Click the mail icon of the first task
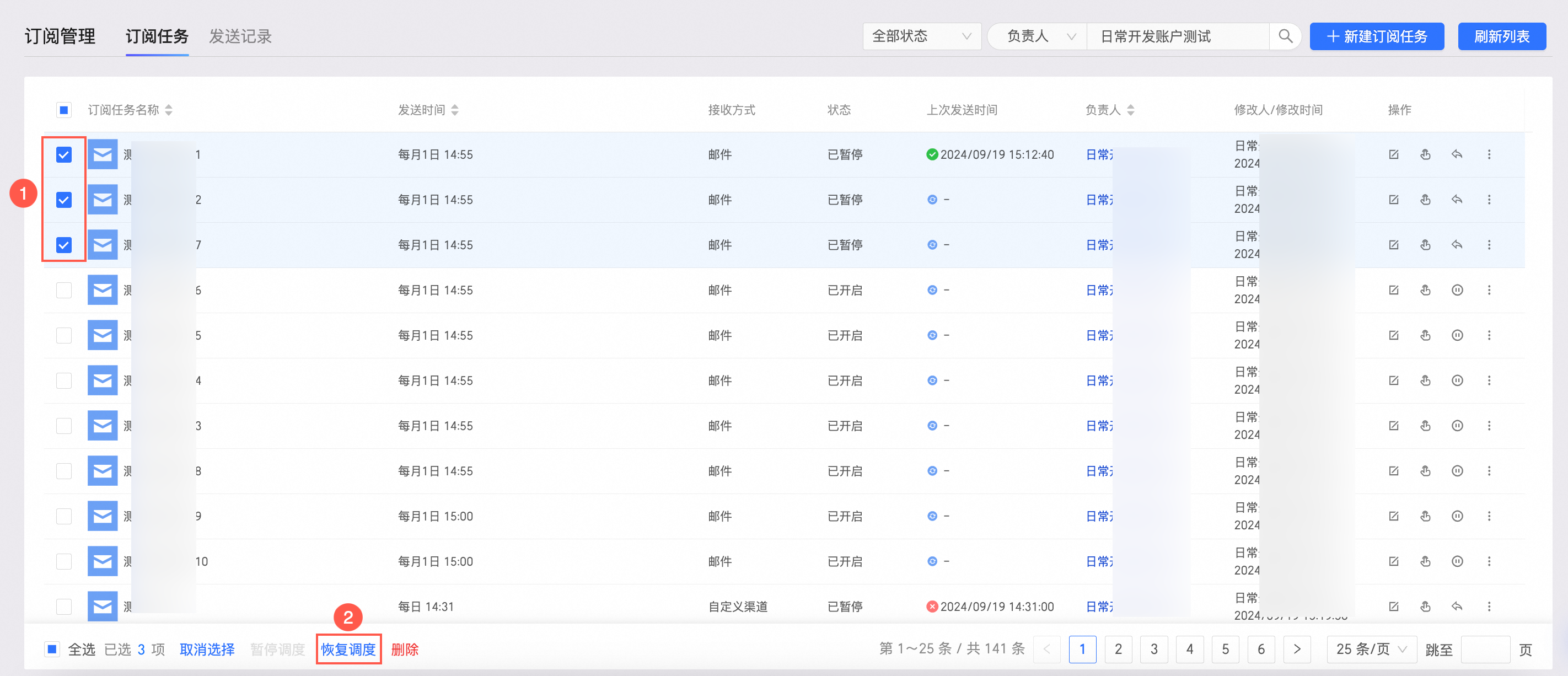The height and width of the screenshot is (676, 1568). coord(102,155)
